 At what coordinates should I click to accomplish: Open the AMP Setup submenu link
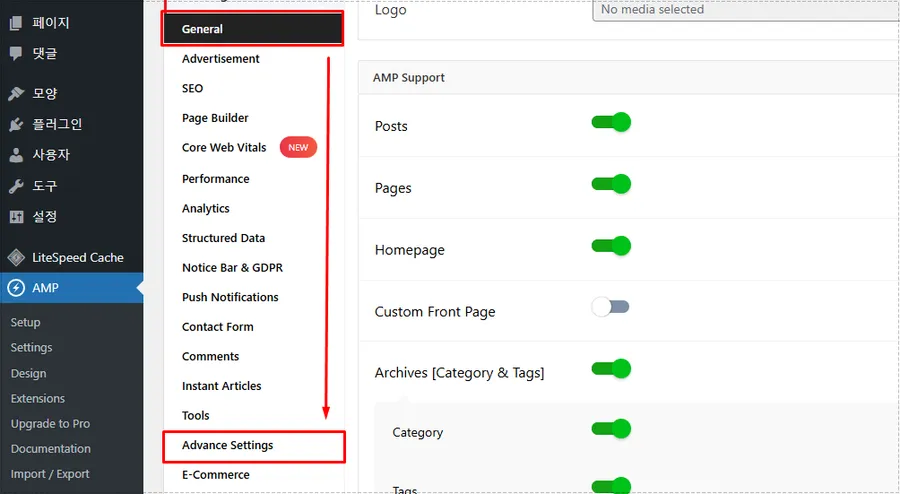(25, 322)
